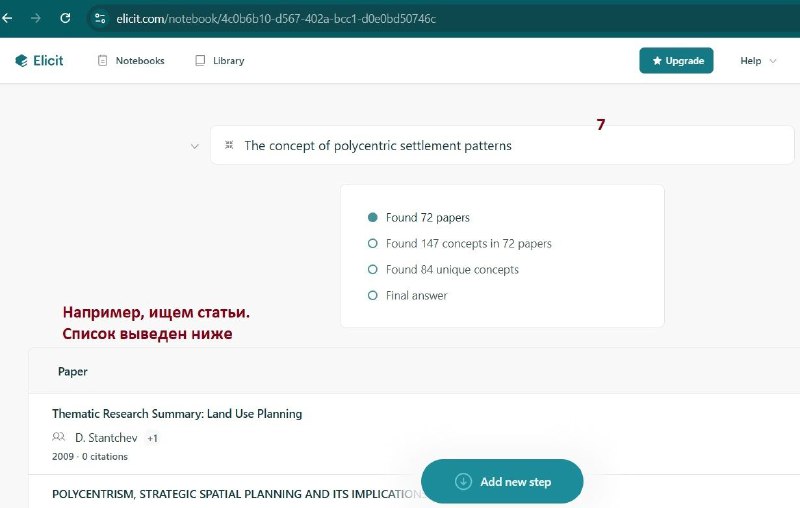Click the Upgrade button
The height and width of the screenshot is (508, 800).
coord(676,61)
